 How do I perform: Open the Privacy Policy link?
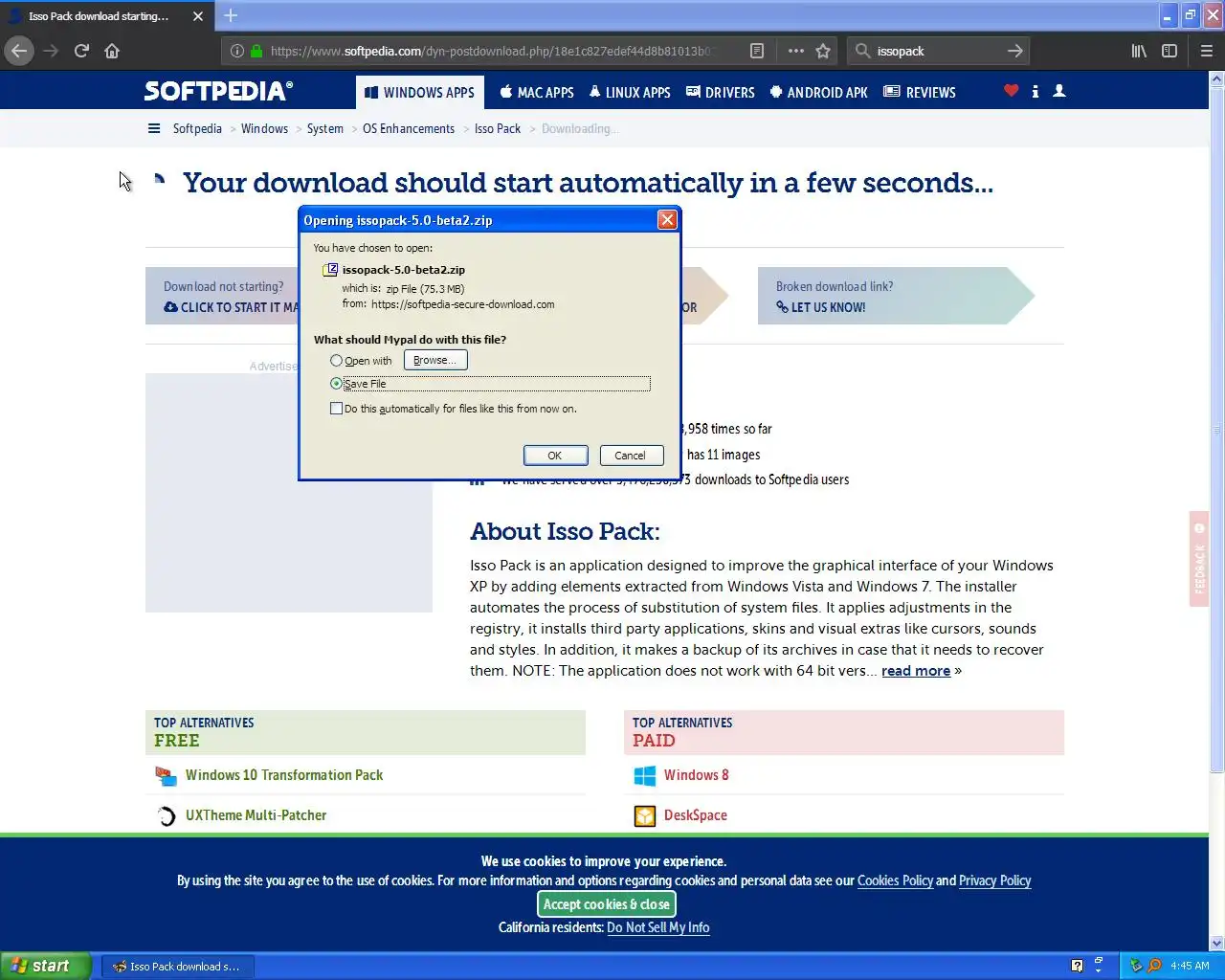click(x=994, y=880)
